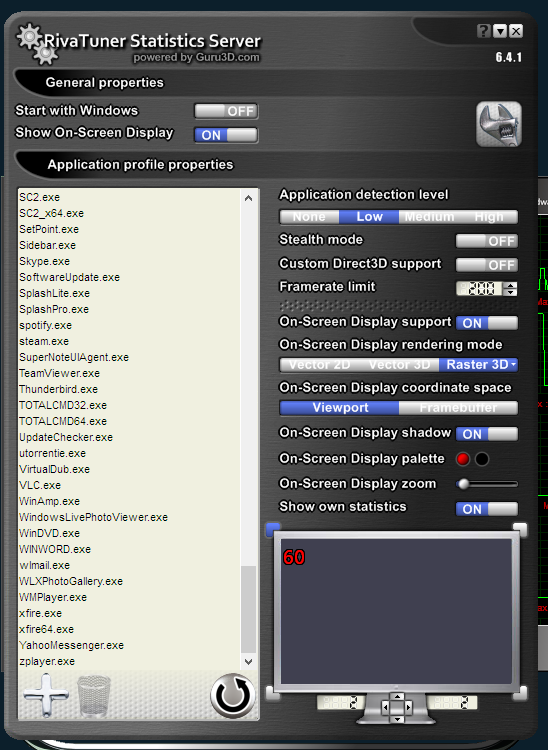Viewport: 548px width, 750px height.
Task: Nudge OSD position up arrow
Action: 397,696
